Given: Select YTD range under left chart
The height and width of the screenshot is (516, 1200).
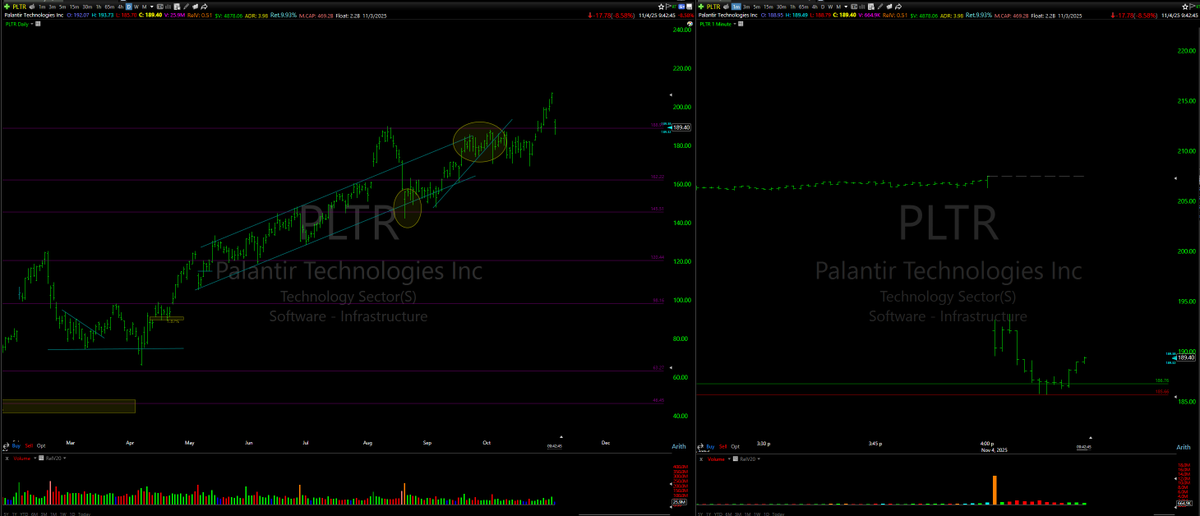Looking at the screenshot, I should 24,512.
